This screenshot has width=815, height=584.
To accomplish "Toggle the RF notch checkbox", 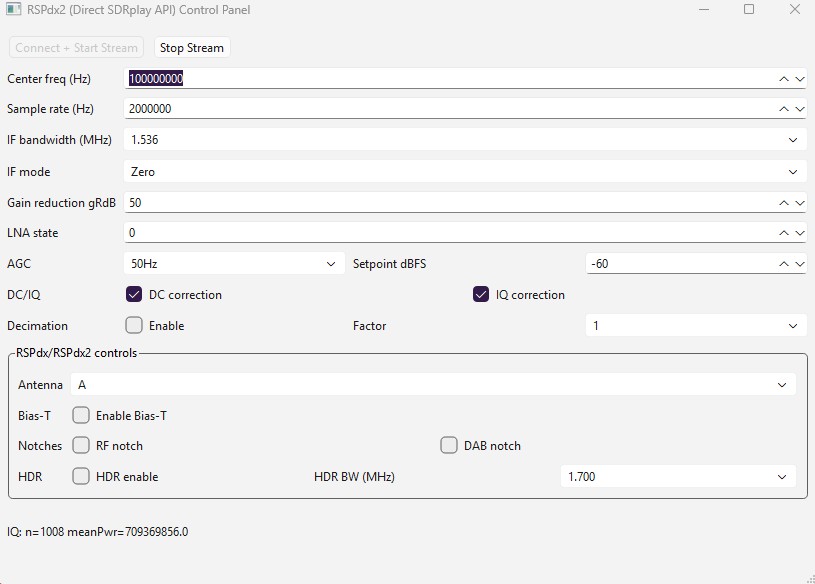I will [x=81, y=446].
